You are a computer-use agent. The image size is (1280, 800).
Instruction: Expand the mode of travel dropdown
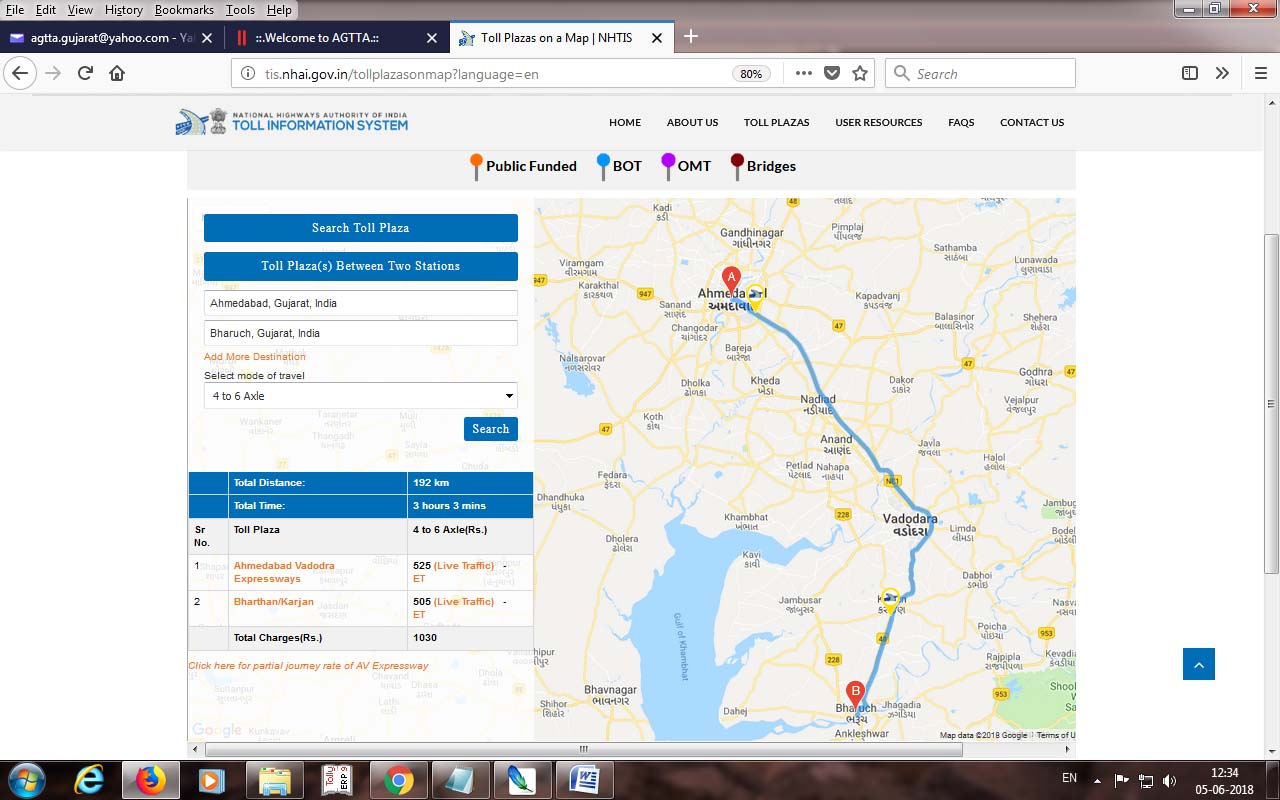pyautogui.click(x=360, y=396)
